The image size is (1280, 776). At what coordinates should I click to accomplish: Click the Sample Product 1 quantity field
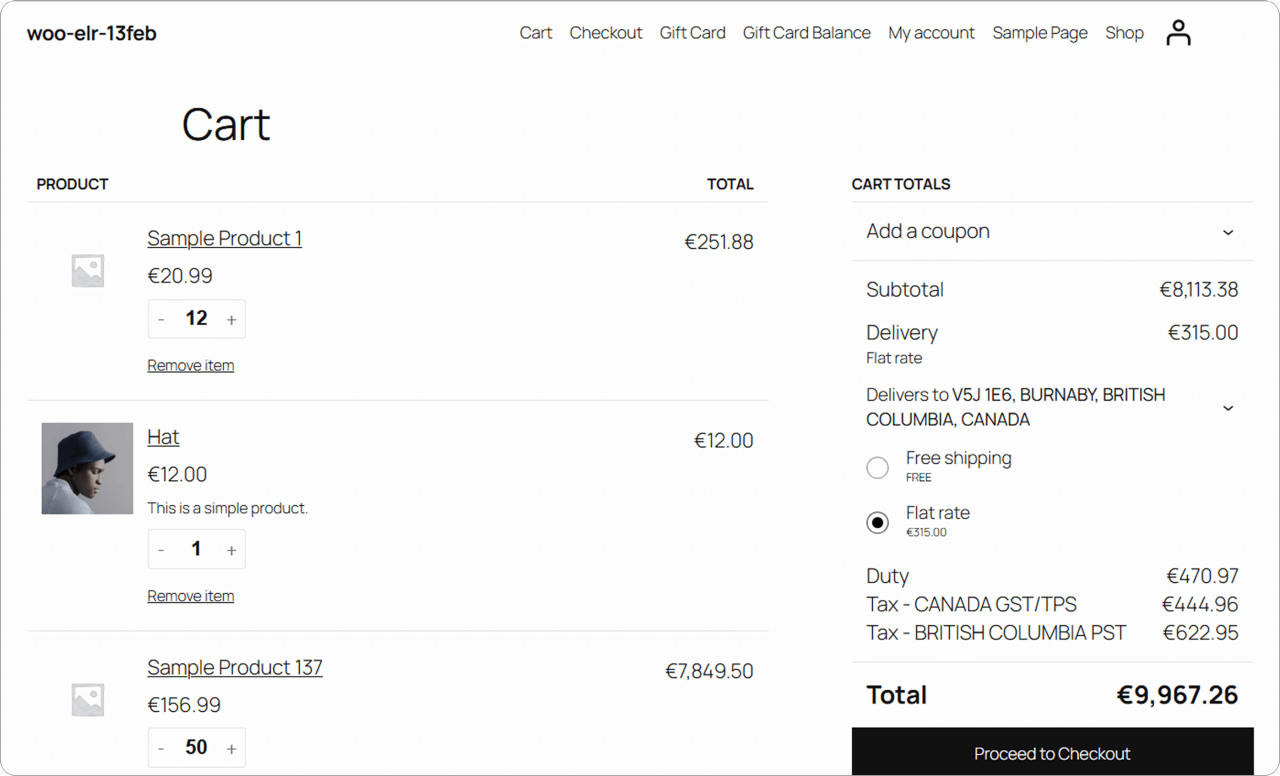196,318
